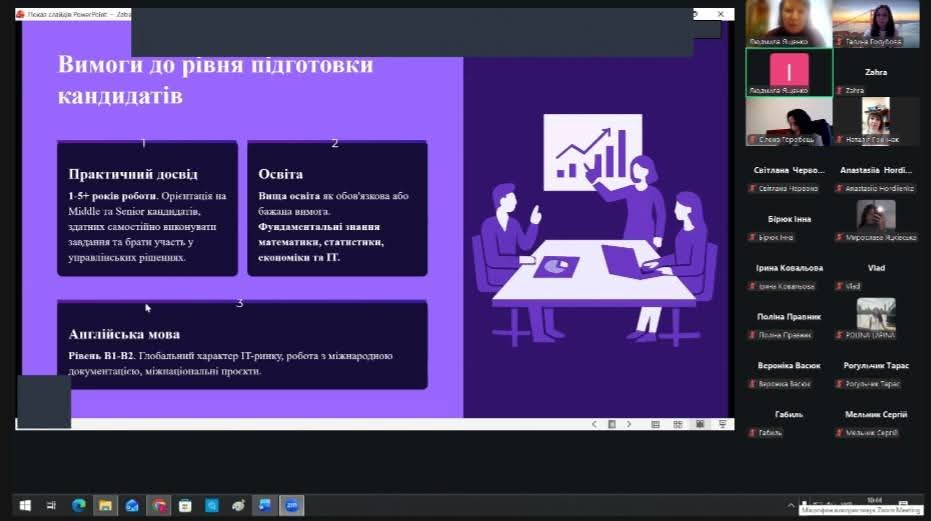Advance to next slide using right arrow
The width and height of the screenshot is (931, 521).
point(629,424)
